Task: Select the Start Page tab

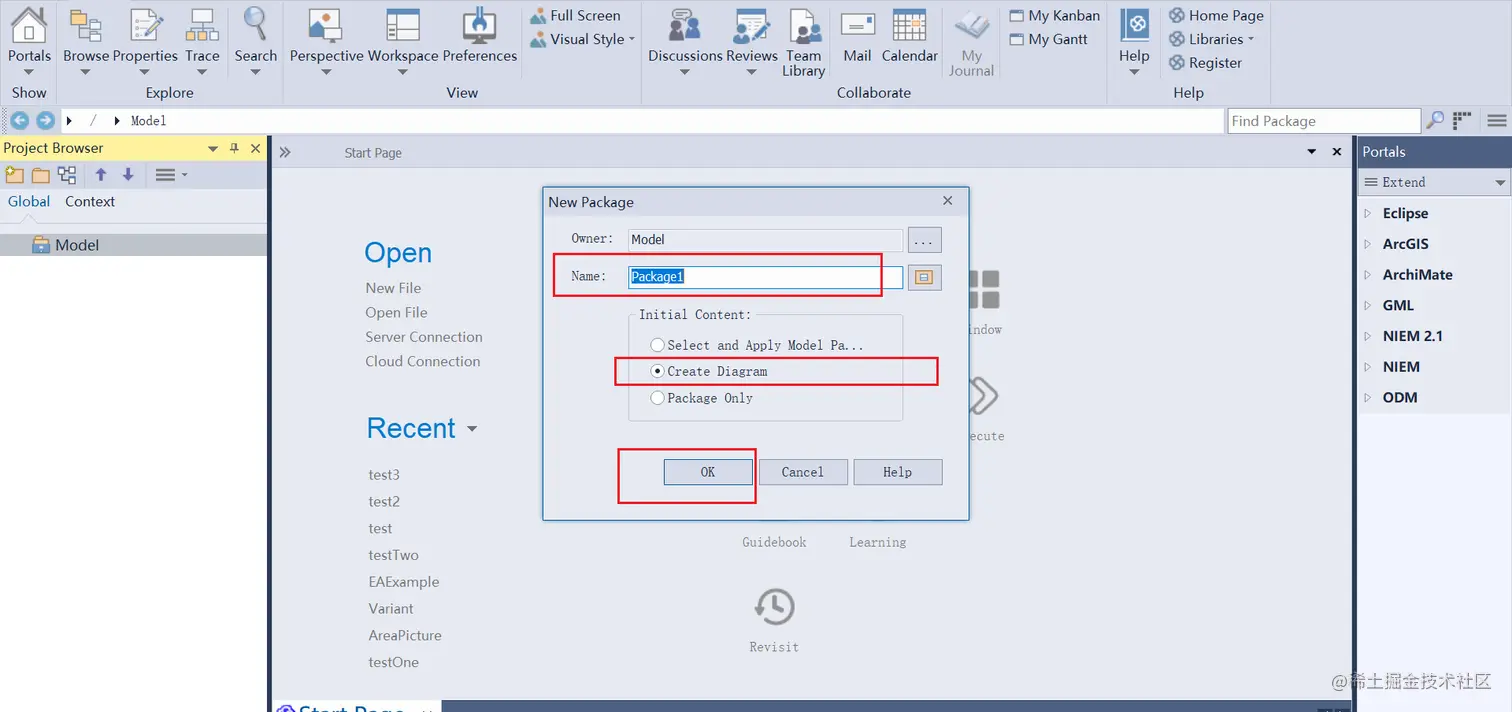Action: [x=373, y=153]
